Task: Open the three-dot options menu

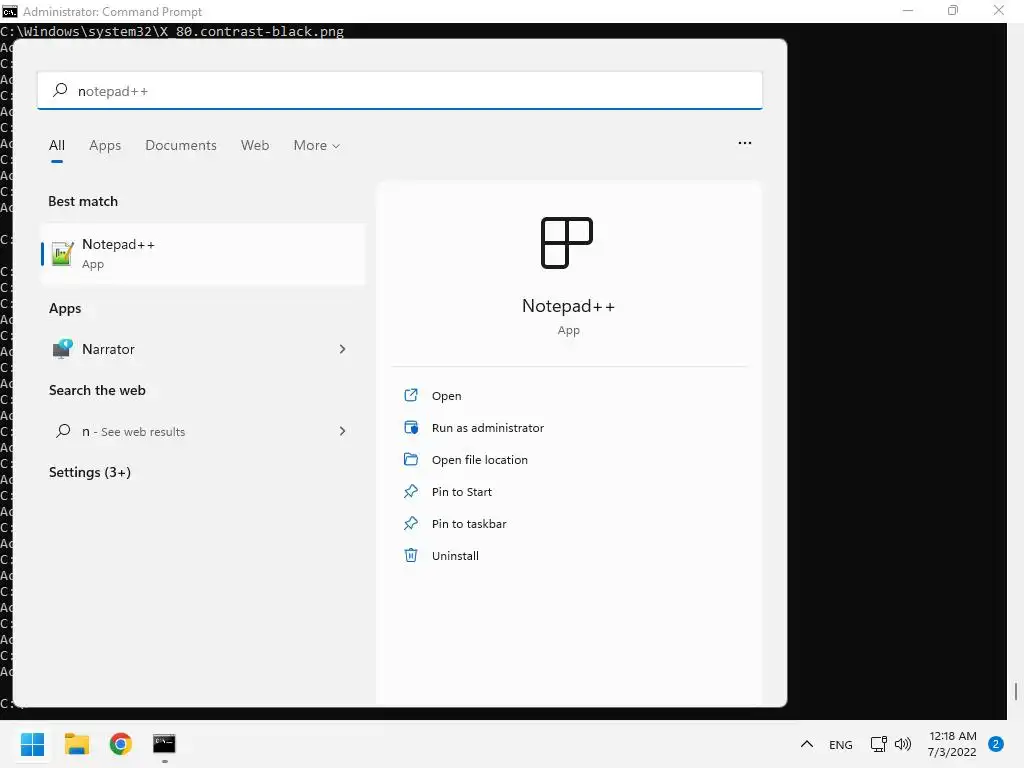Action: pos(744,143)
